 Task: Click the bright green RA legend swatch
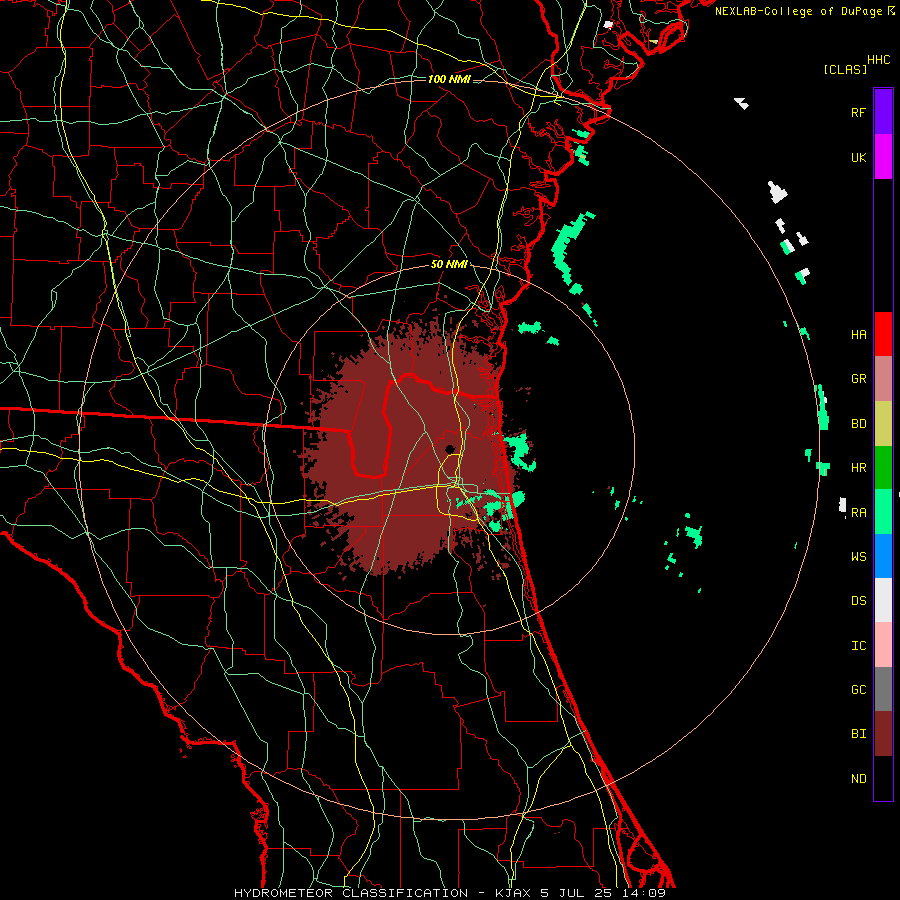(x=883, y=512)
